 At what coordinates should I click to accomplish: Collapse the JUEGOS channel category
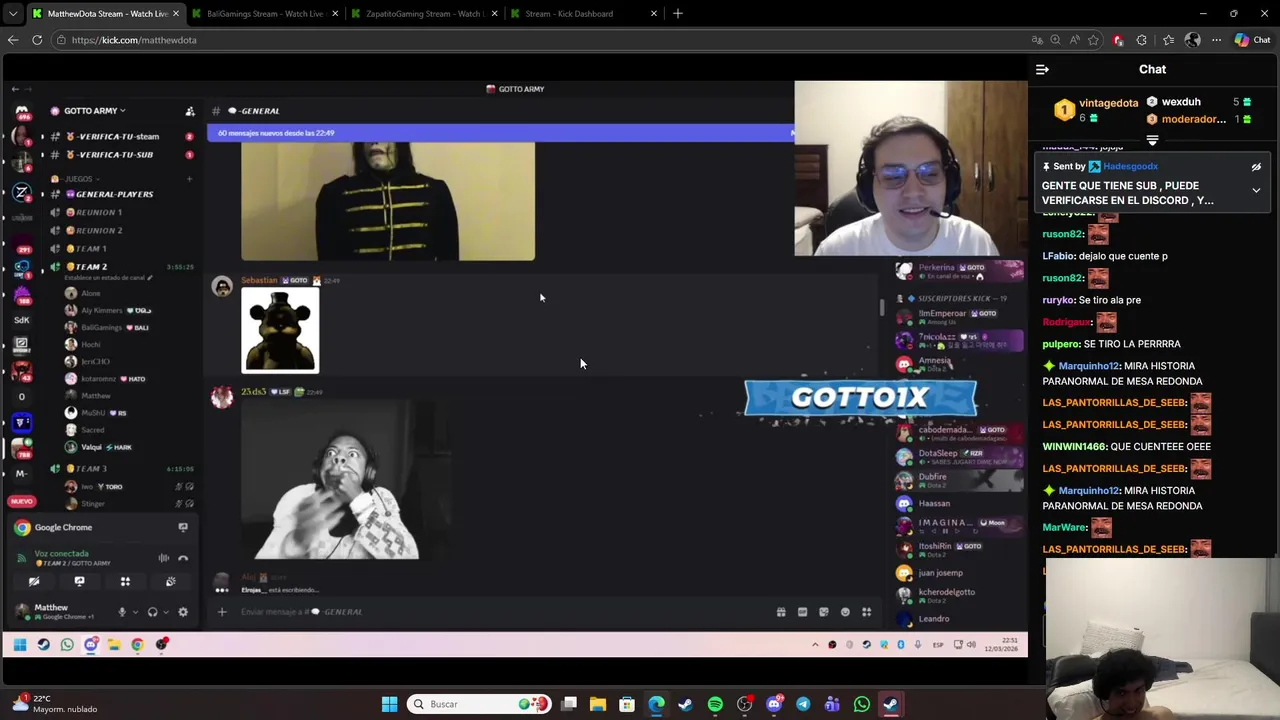(78, 179)
